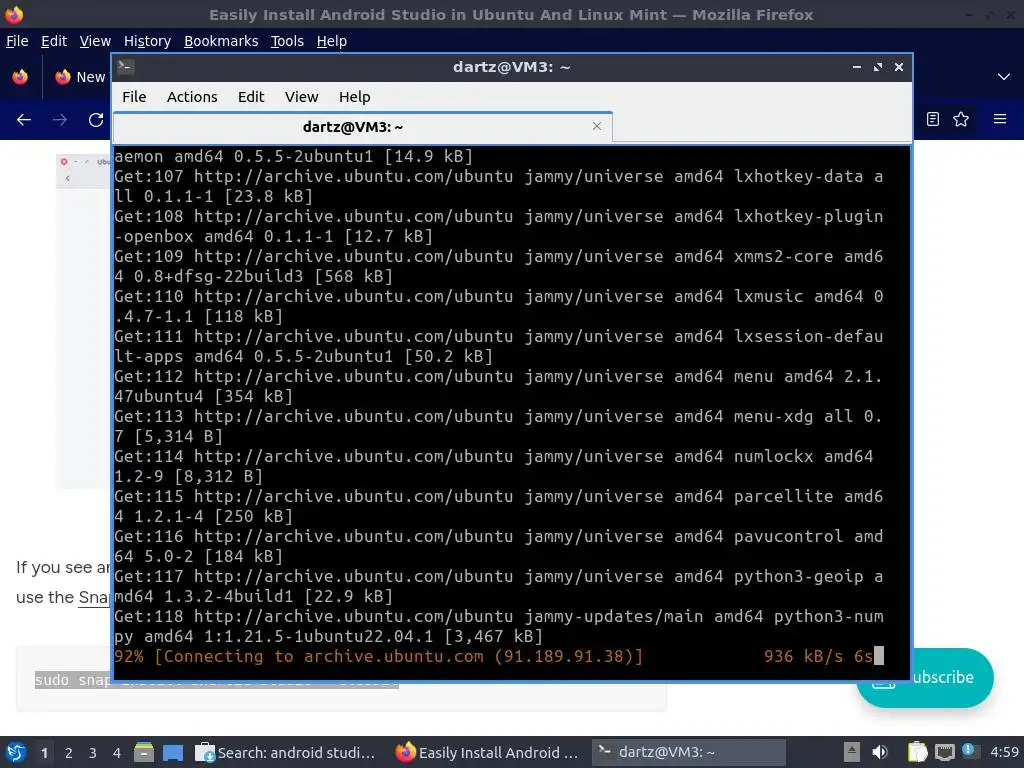Open the terminal's Help menu

tap(355, 97)
